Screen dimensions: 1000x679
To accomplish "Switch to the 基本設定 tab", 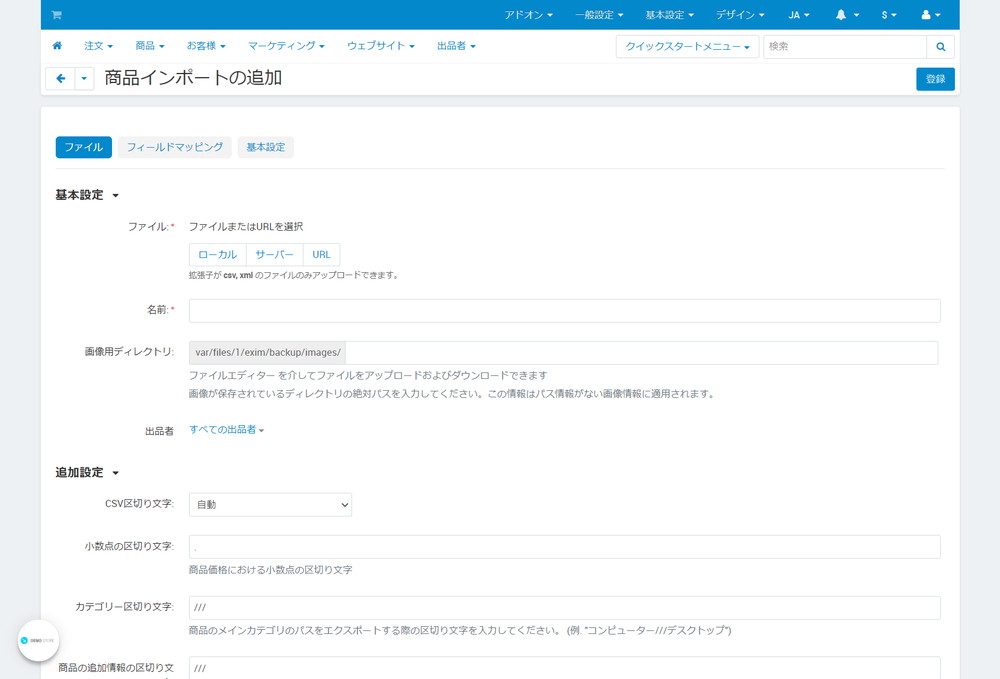I will (265, 147).
